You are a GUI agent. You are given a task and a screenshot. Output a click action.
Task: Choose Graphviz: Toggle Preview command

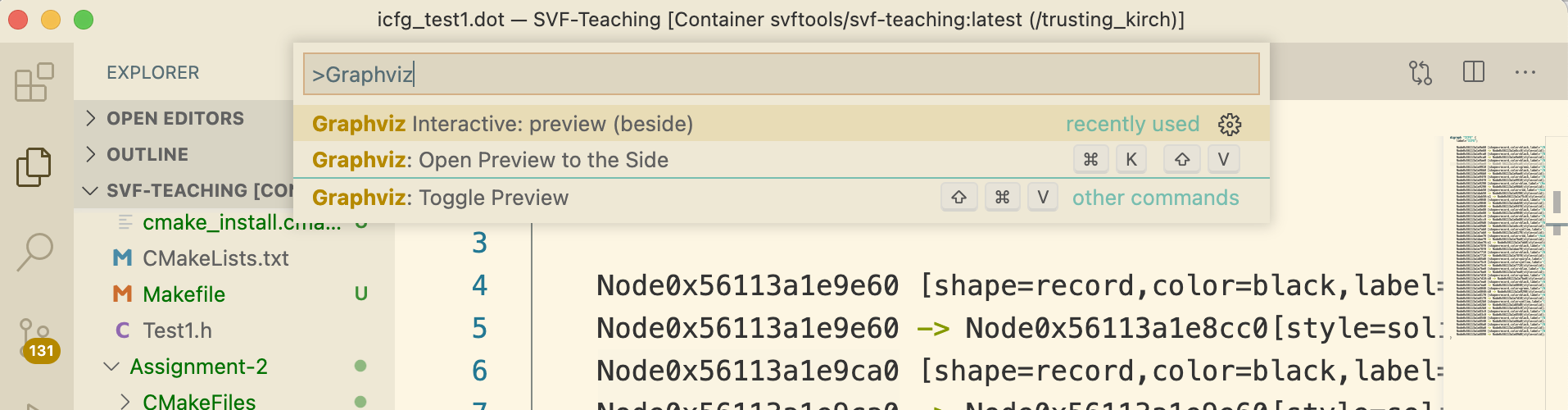[x=782, y=198]
